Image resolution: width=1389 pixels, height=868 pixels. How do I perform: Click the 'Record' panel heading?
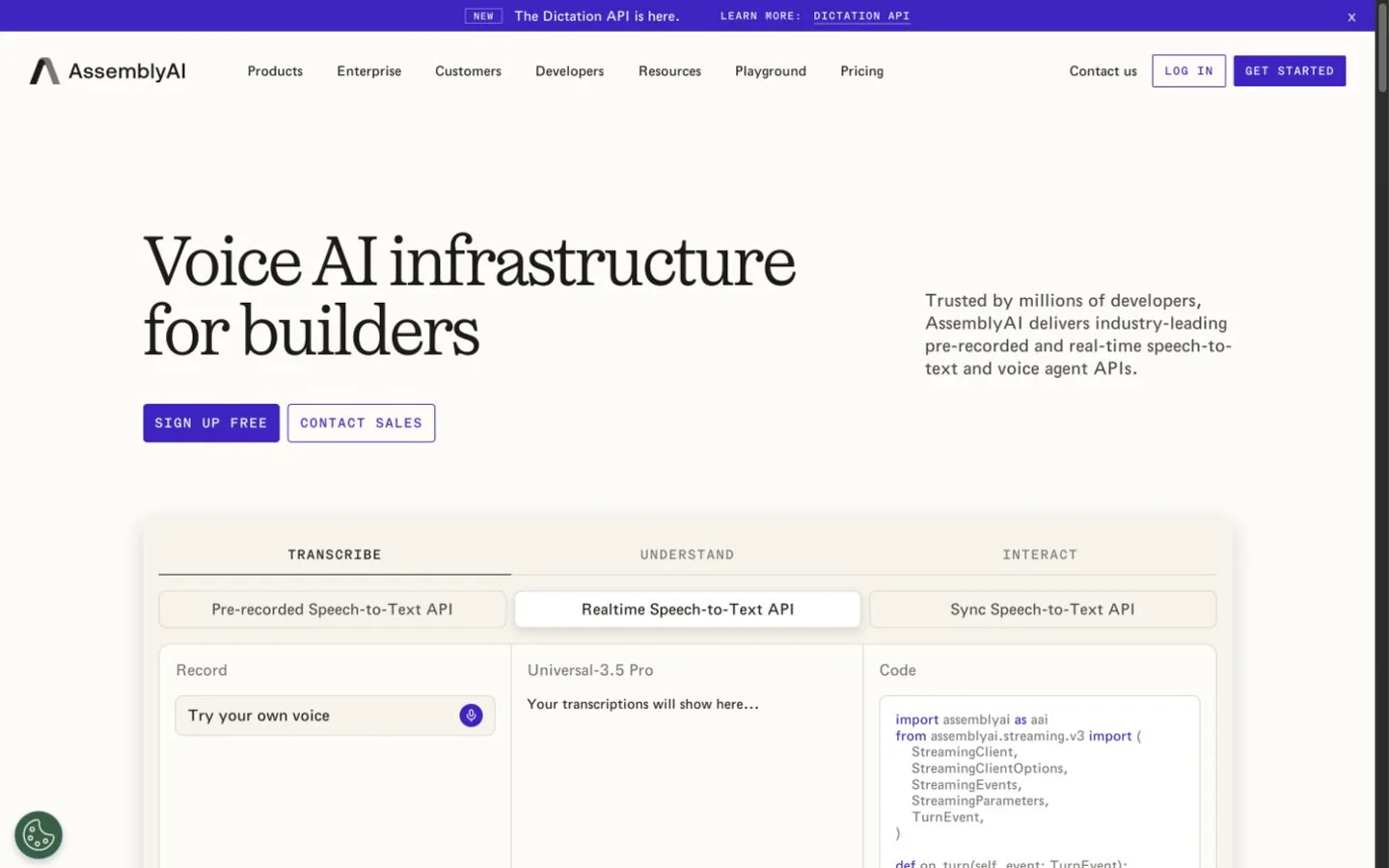(202, 670)
